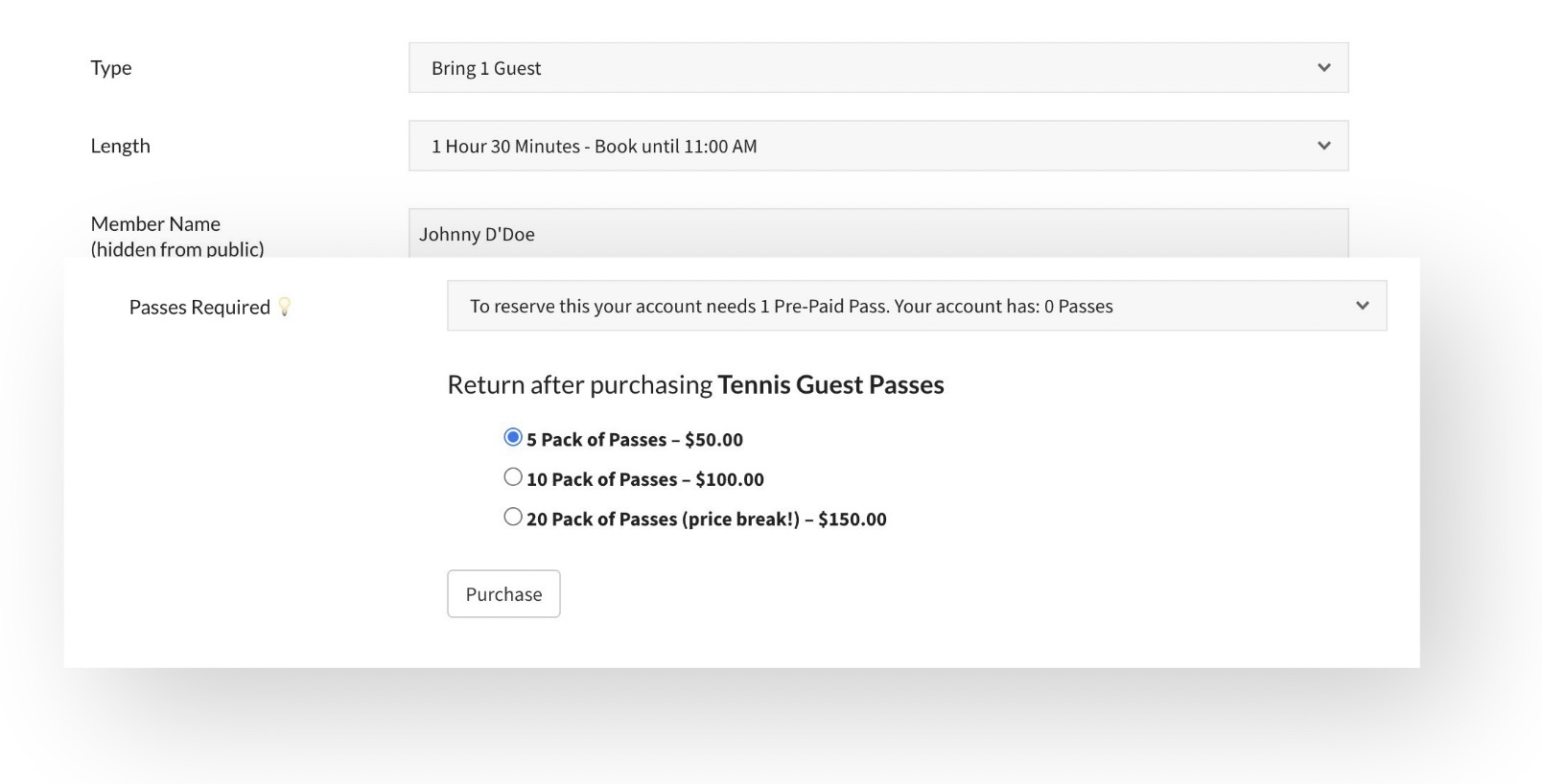Click the chevron arrow on the Type dropdown
Viewport: 1542px width, 784px height.
tap(1323, 68)
